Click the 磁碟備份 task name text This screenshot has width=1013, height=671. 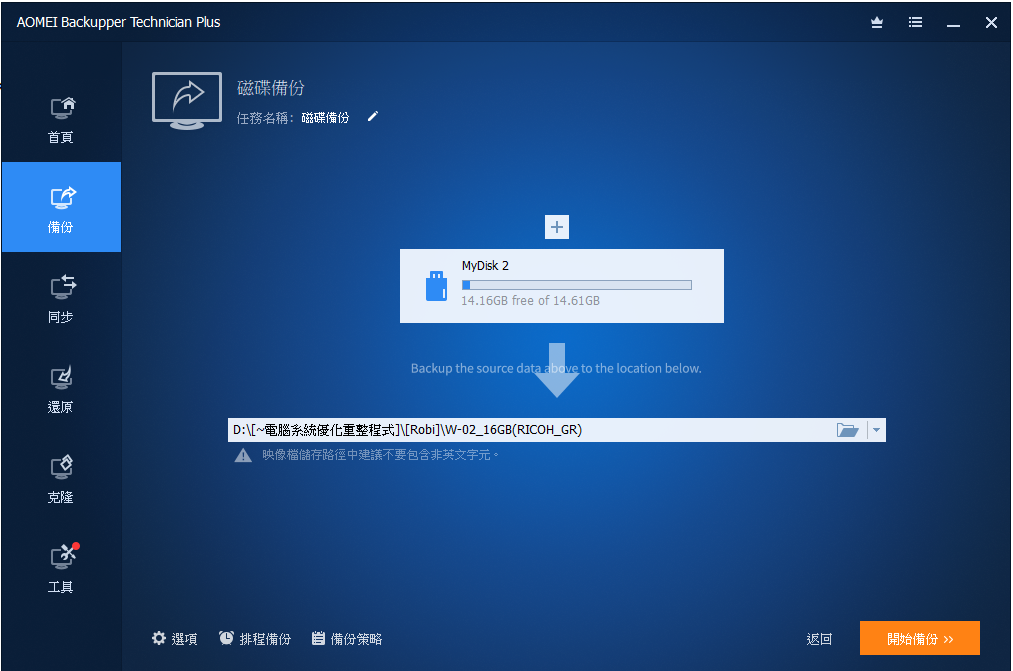325,118
